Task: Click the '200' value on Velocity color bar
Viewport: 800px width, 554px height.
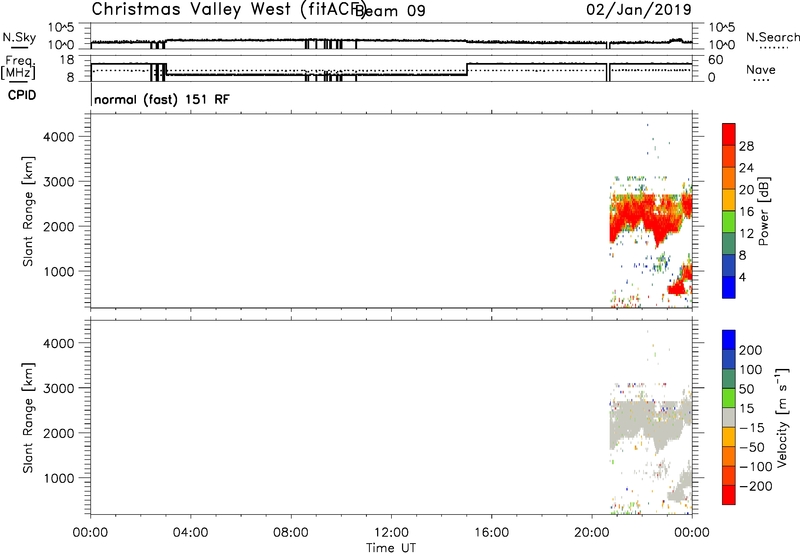Action: coord(751,350)
